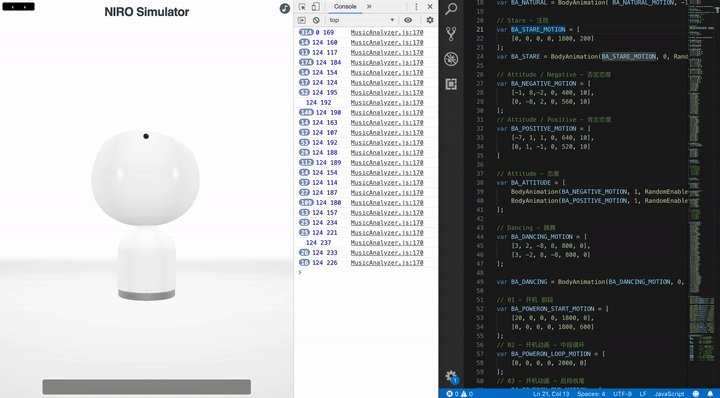Open Source Control view icon
This screenshot has width=720, height=398.
[x=451, y=34]
